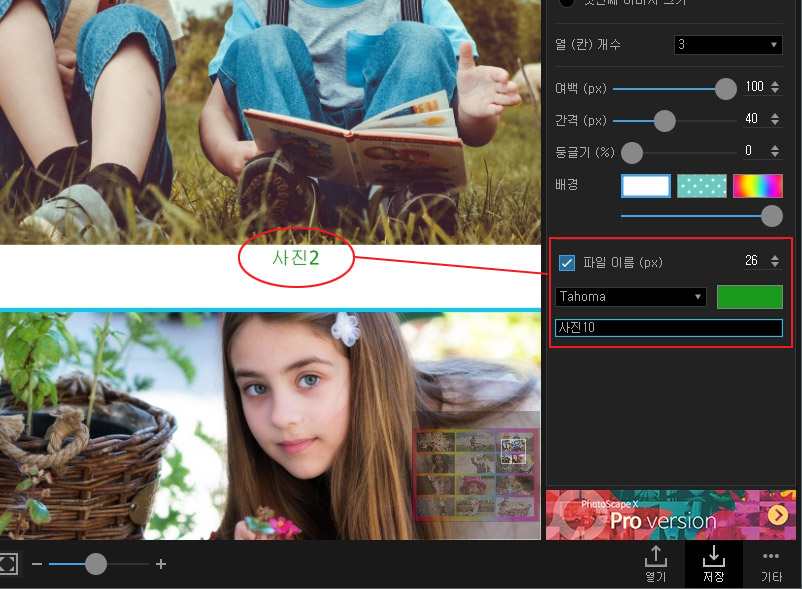Open the green text color swatch
802x589 pixels.
(x=749, y=297)
